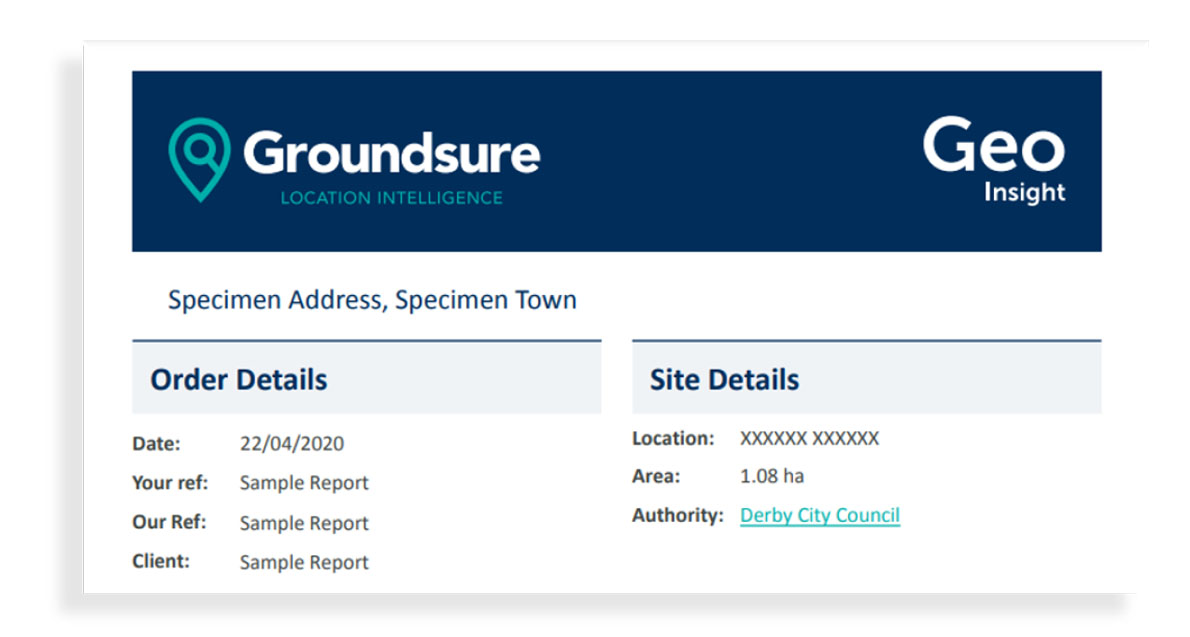Click the Area: label

(656, 477)
